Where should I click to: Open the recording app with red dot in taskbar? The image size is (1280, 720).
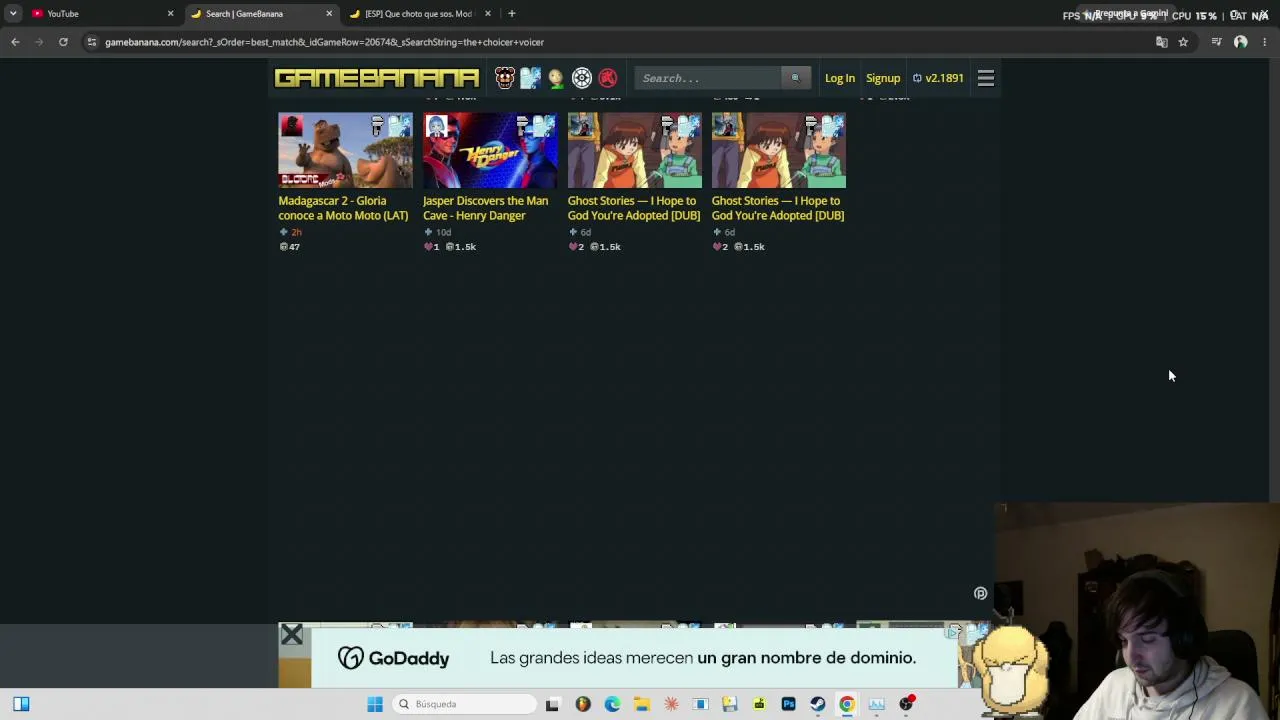907,704
